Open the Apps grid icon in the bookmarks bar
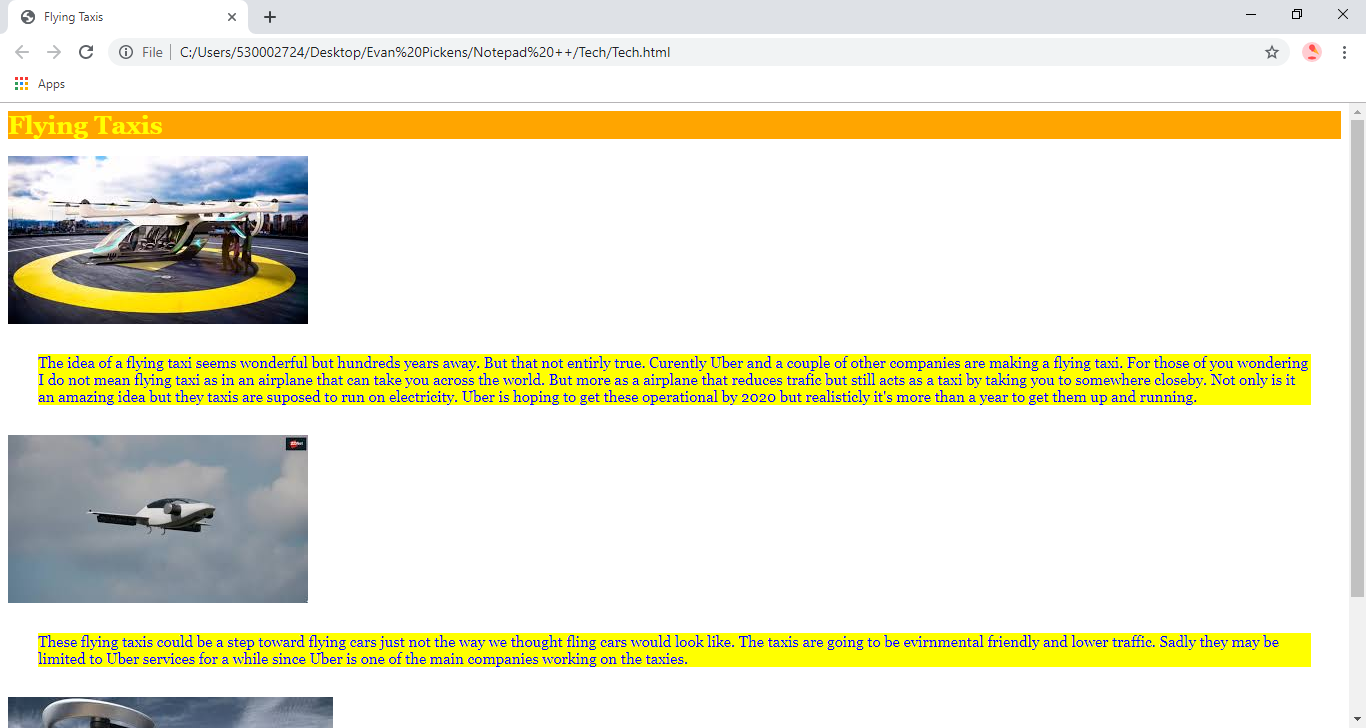This screenshot has width=1366, height=728. point(21,84)
